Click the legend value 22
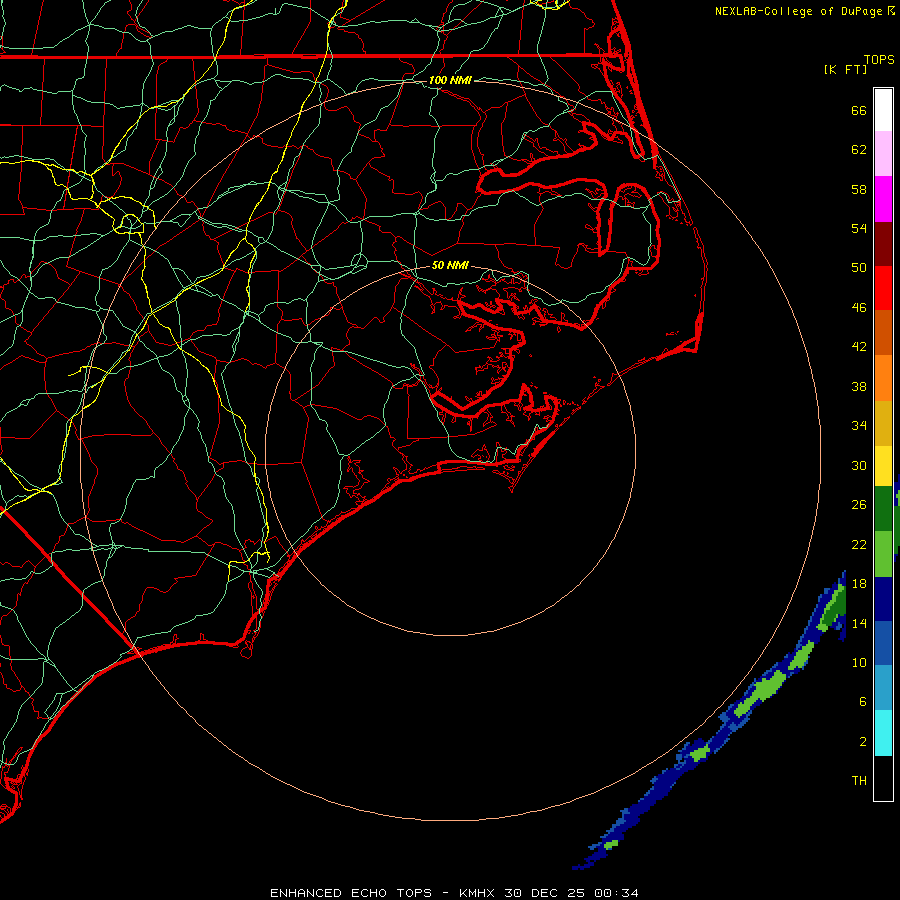 point(859,544)
